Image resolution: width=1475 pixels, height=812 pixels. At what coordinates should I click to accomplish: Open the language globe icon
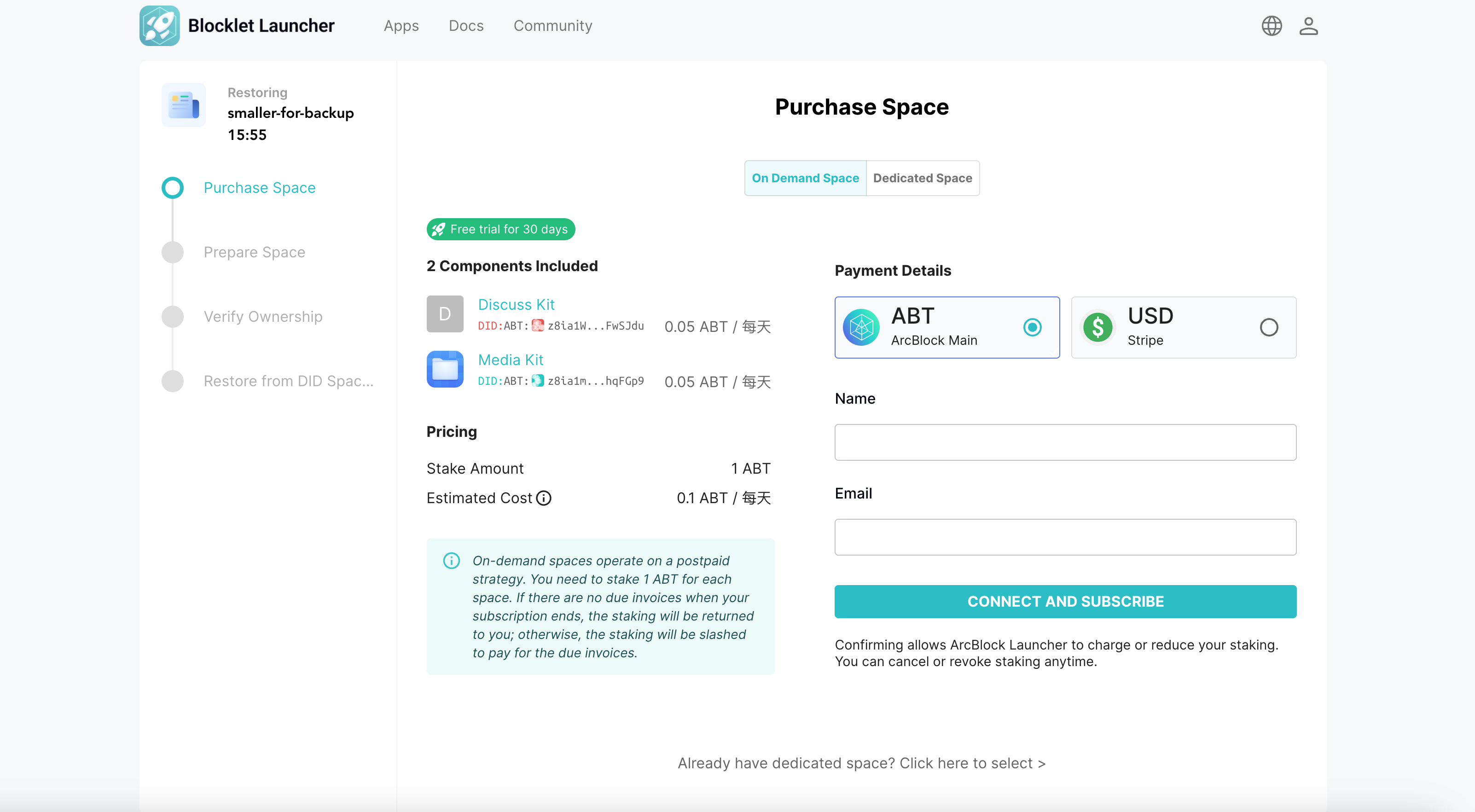pyautogui.click(x=1271, y=26)
